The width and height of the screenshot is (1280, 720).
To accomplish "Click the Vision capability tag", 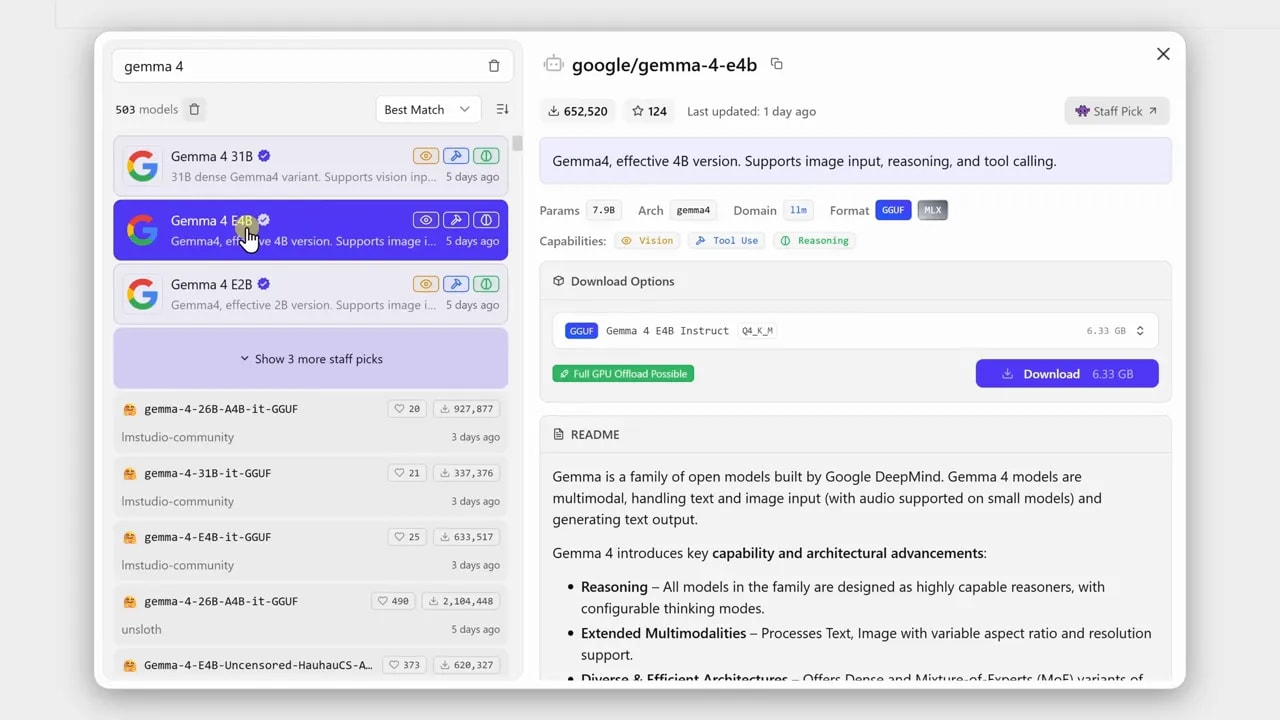I will click(648, 241).
